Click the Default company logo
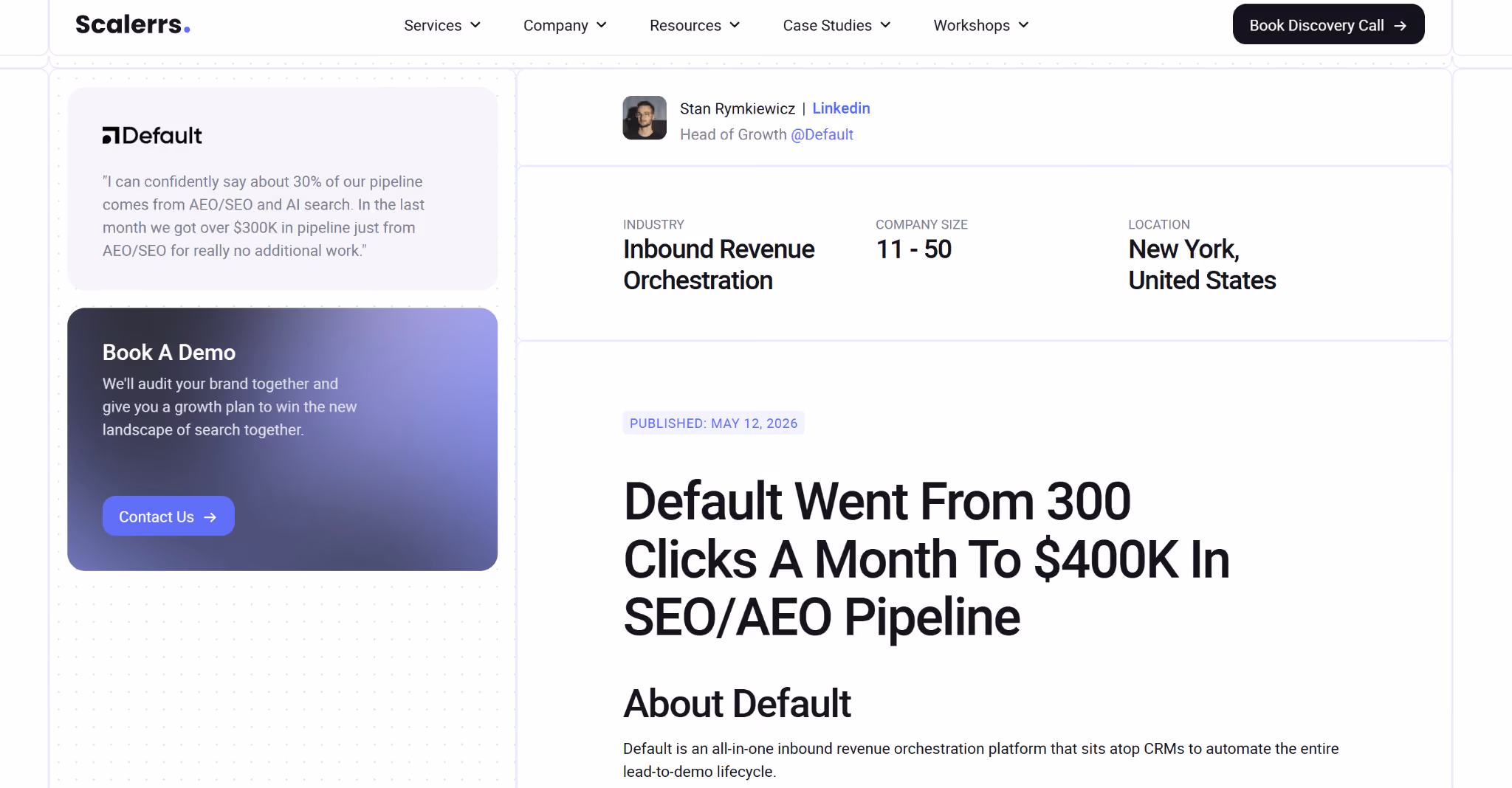This screenshot has height=788, width=1512. tap(152, 136)
